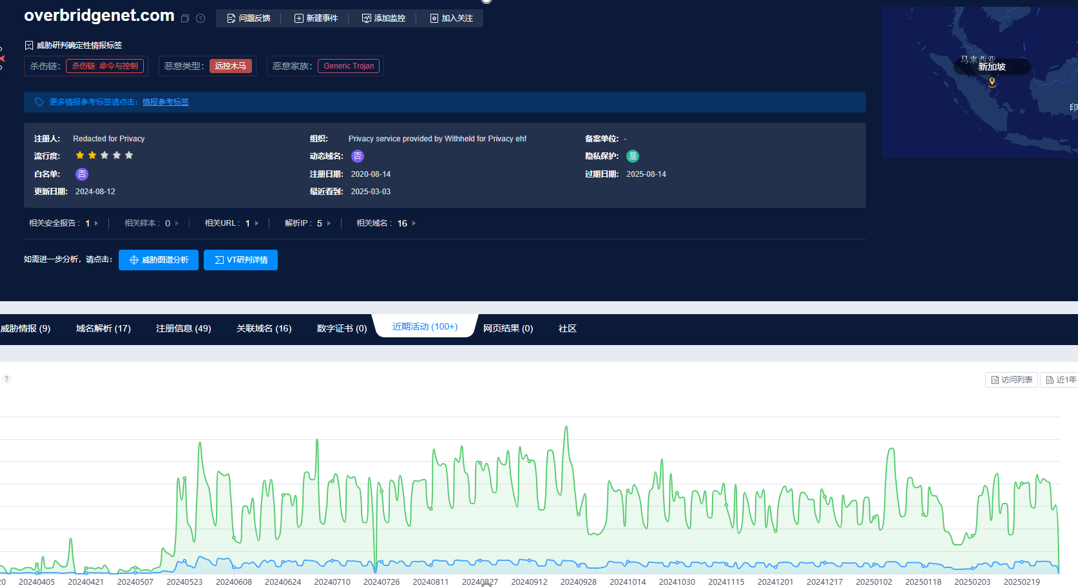Click 加入关注 to follow this domain
The width and height of the screenshot is (1078, 587).
pyautogui.click(x=451, y=18)
